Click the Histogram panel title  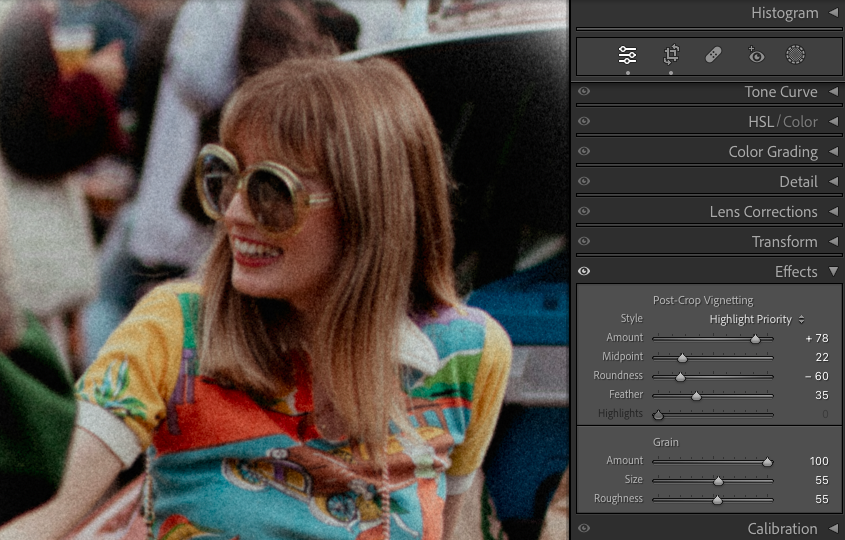coord(785,13)
